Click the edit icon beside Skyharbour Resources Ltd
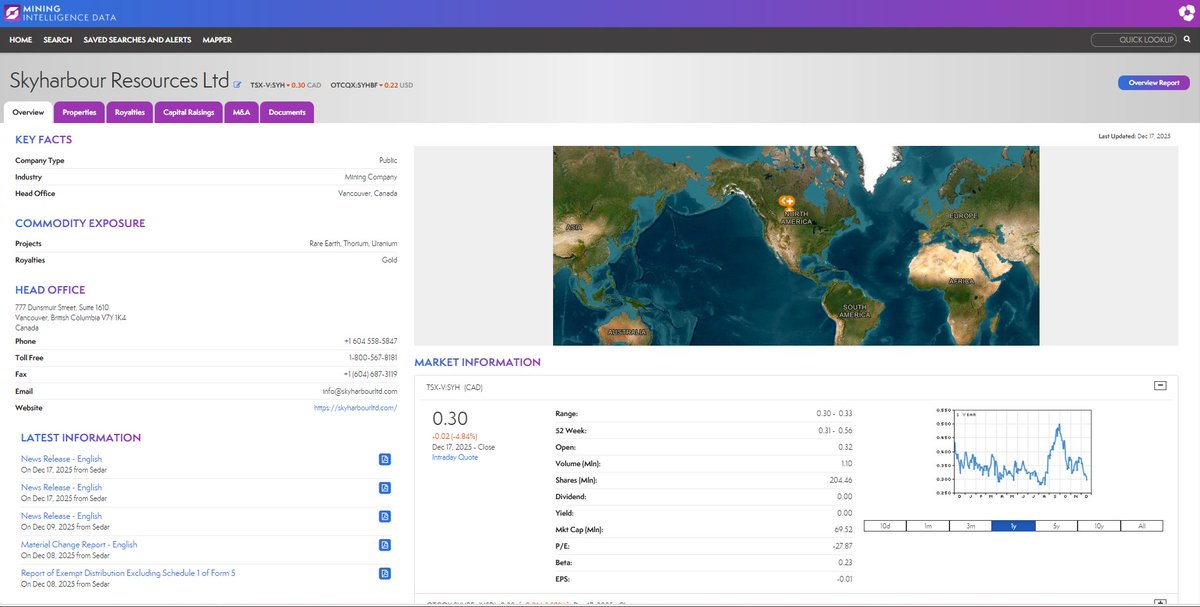 (x=237, y=85)
